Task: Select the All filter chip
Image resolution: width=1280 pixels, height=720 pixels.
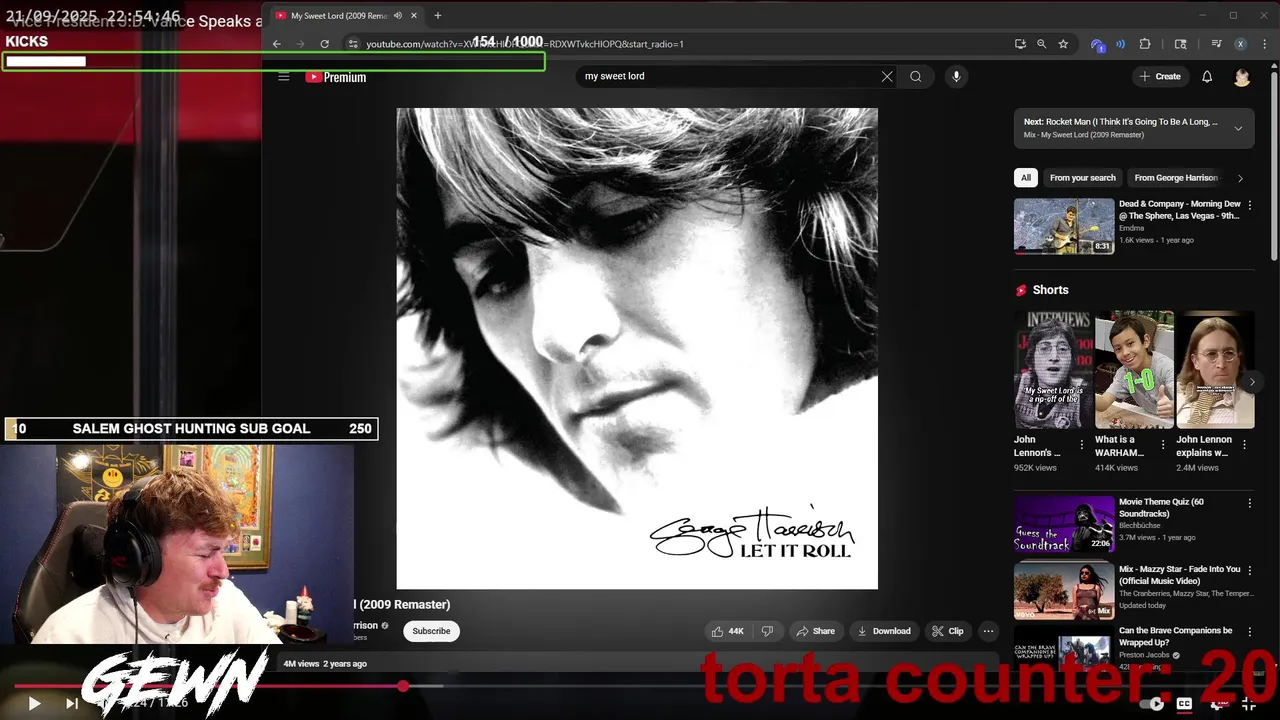Action: (x=1025, y=178)
